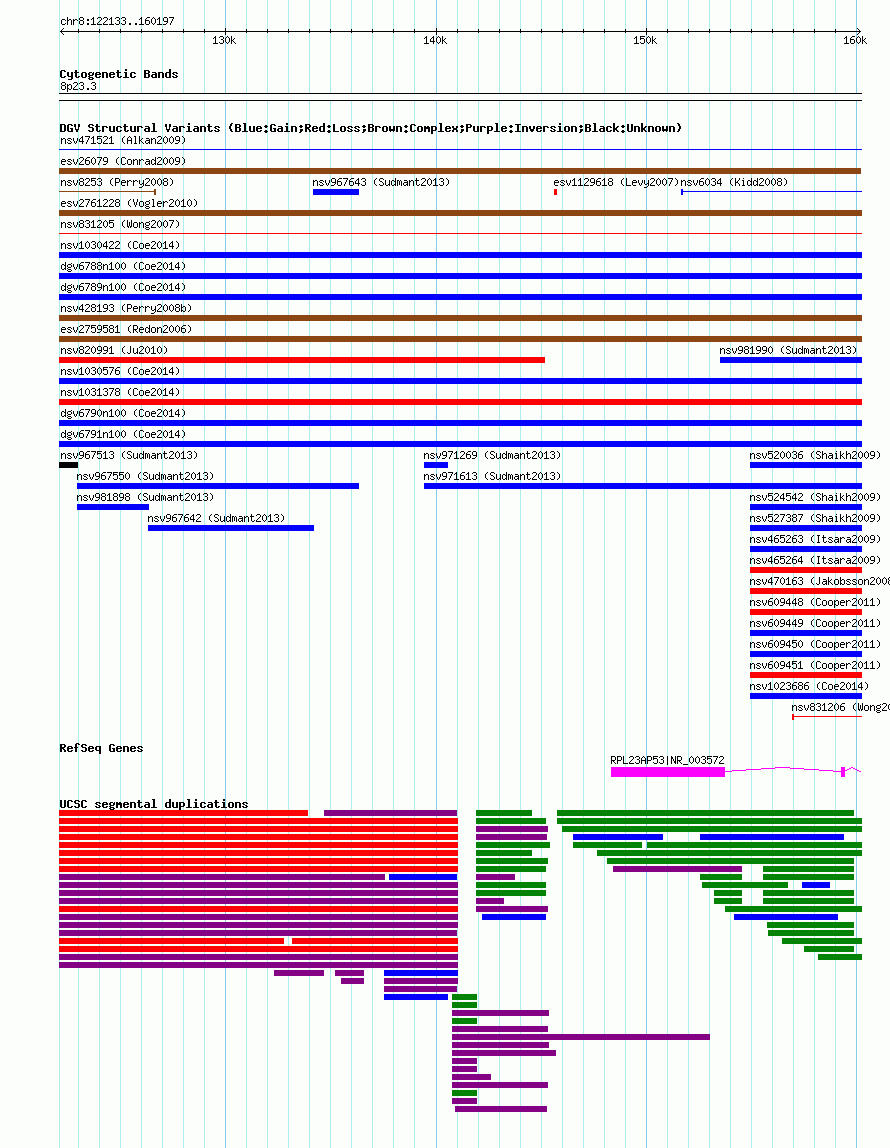The width and height of the screenshot is (890, 1148).
Task: Click the 150k ruler tick label
Action: 645,41
